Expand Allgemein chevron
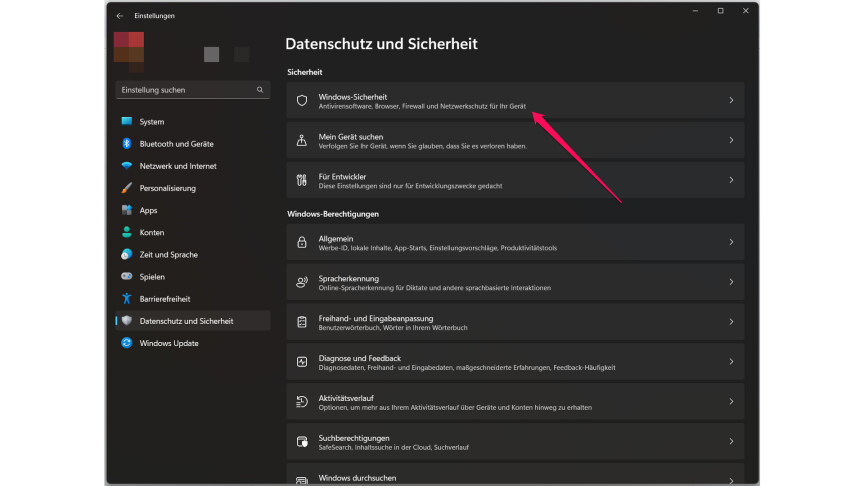 click(731, 242)
